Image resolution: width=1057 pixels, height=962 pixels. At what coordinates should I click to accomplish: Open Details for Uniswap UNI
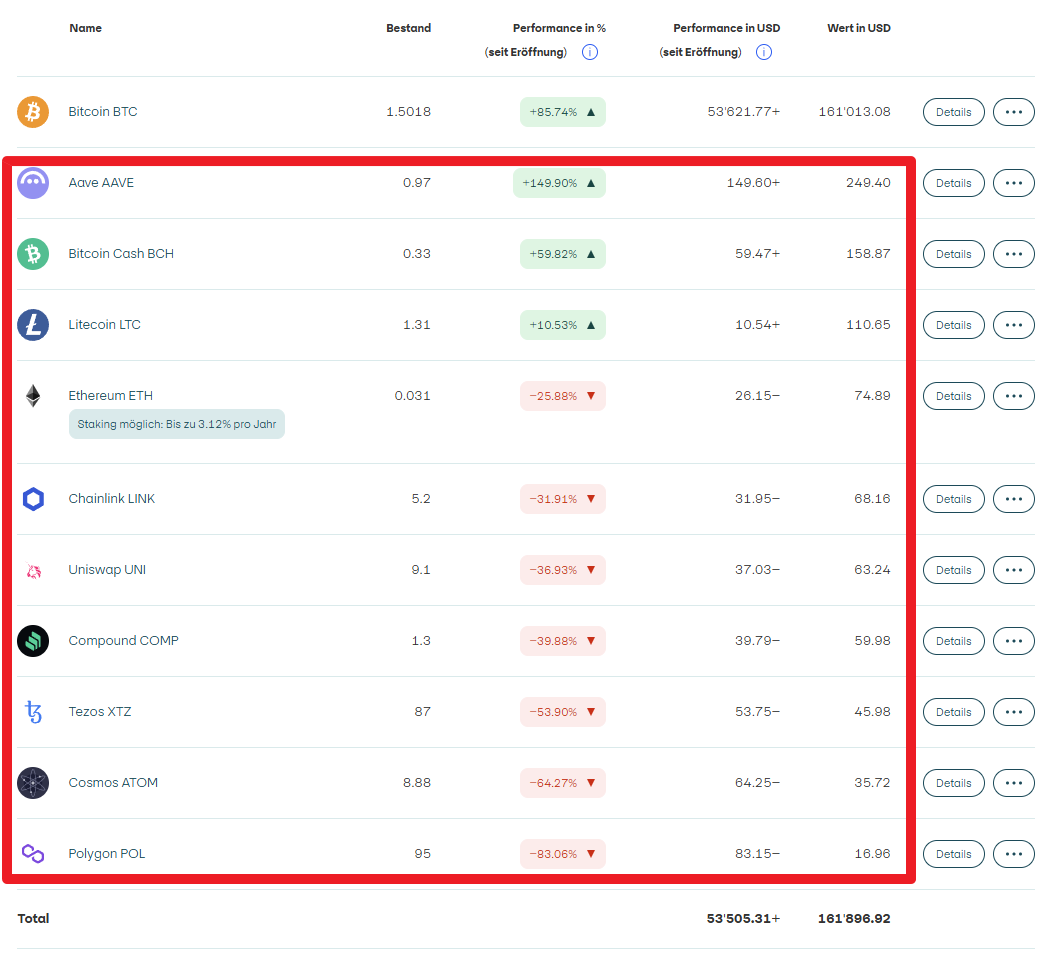tap(954, 570)
